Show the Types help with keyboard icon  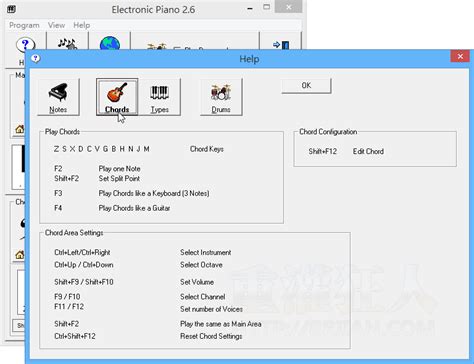[x=159, y=97]
